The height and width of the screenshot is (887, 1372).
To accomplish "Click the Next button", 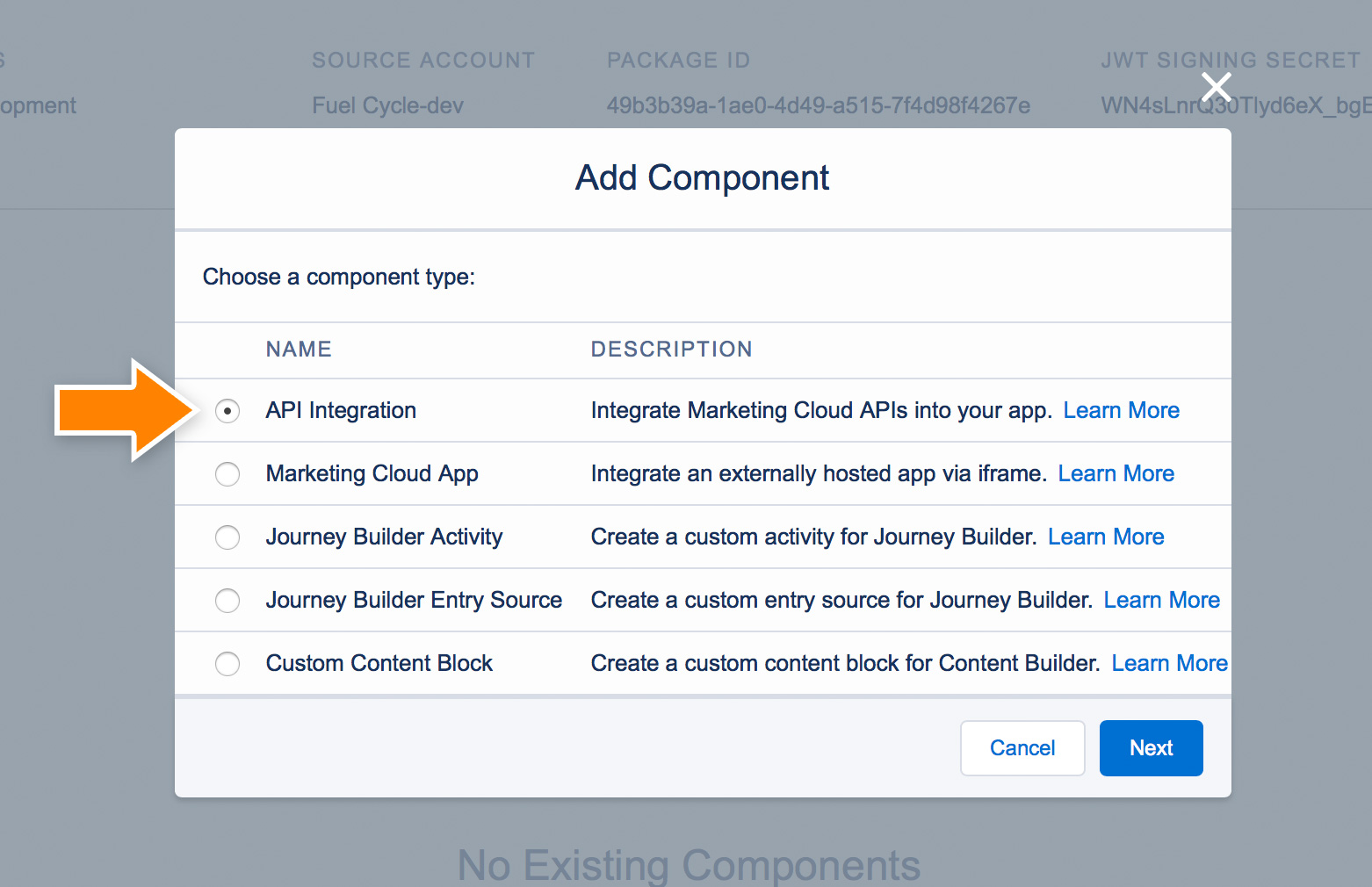I will 1151,748.
